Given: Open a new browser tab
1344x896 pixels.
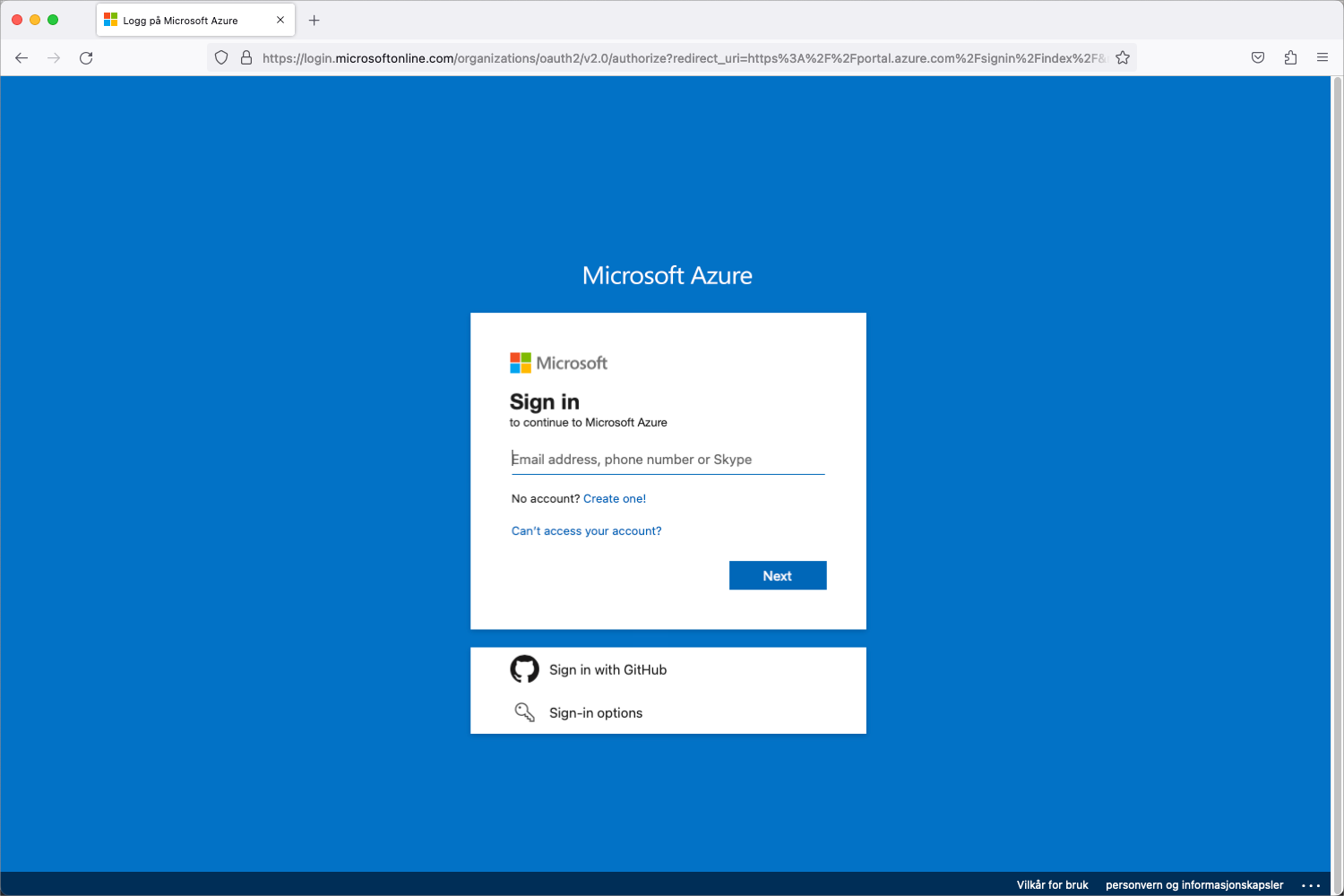Looking at the screenshot, I should coord(314,20).
